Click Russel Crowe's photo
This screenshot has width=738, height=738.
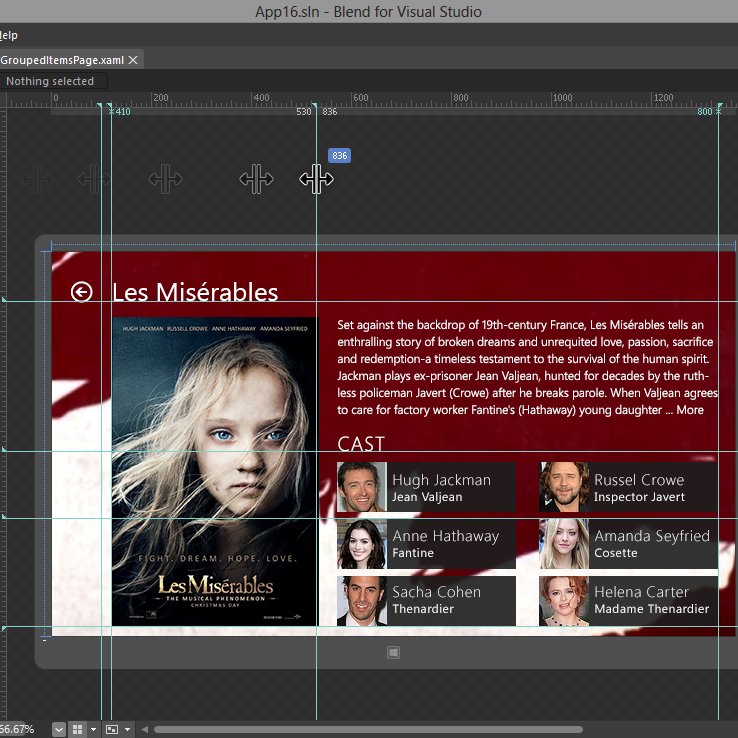tap(564, 487)
